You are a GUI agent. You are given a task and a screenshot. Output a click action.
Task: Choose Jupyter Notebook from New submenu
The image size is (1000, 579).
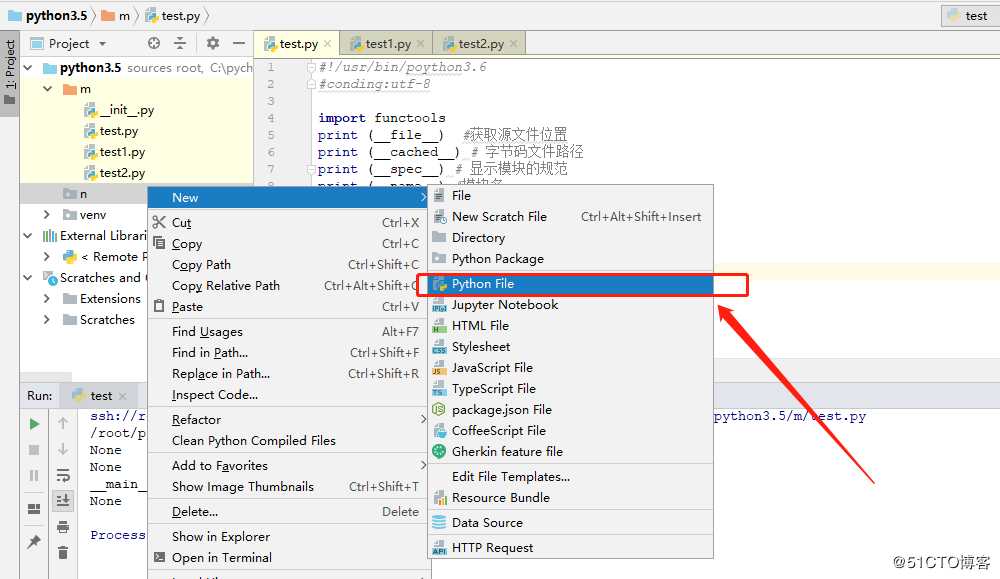[x=570, y=305]
